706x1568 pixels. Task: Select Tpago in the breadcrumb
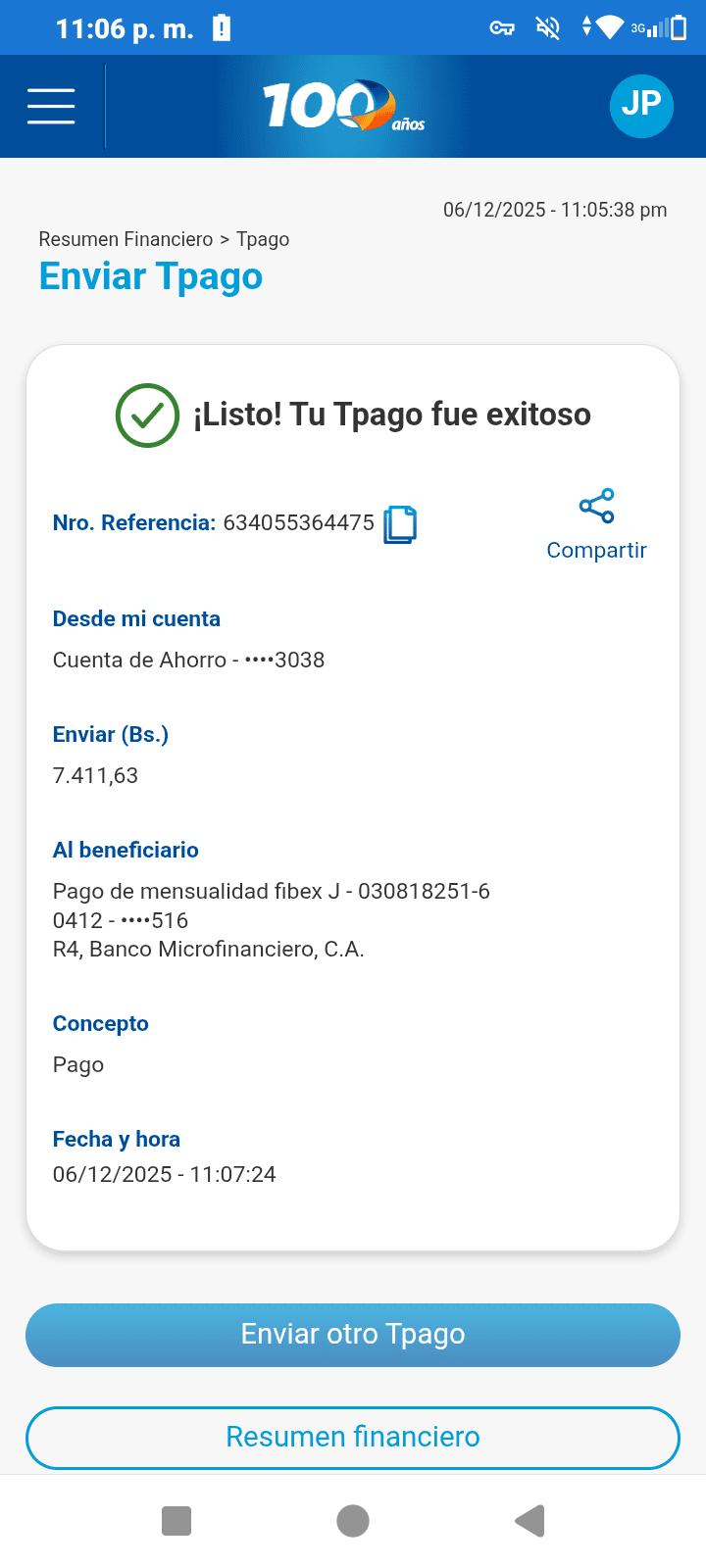(x=263, y=239)
